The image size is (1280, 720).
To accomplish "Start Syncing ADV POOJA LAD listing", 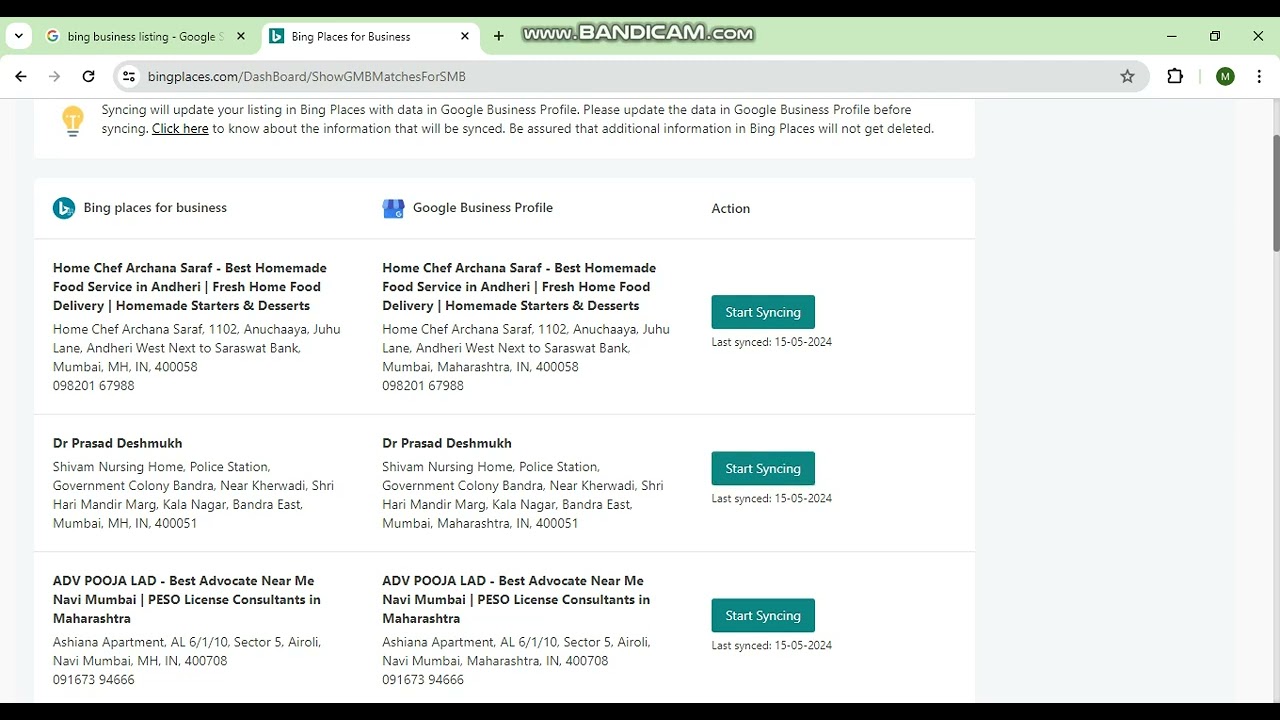I will pyautogui.click(x=763, y=615).
